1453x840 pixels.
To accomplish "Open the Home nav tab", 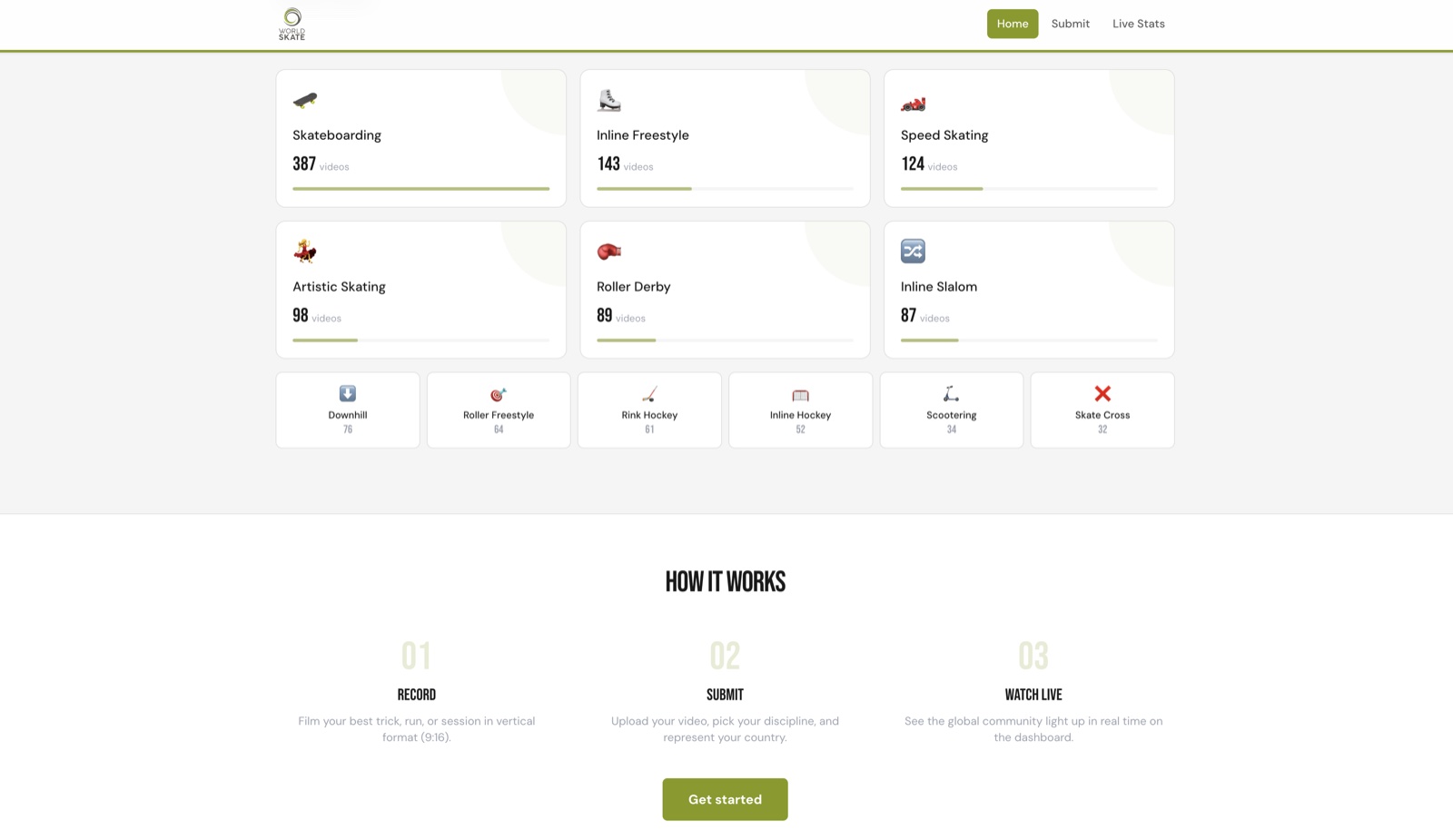I will coord(1013,24).
